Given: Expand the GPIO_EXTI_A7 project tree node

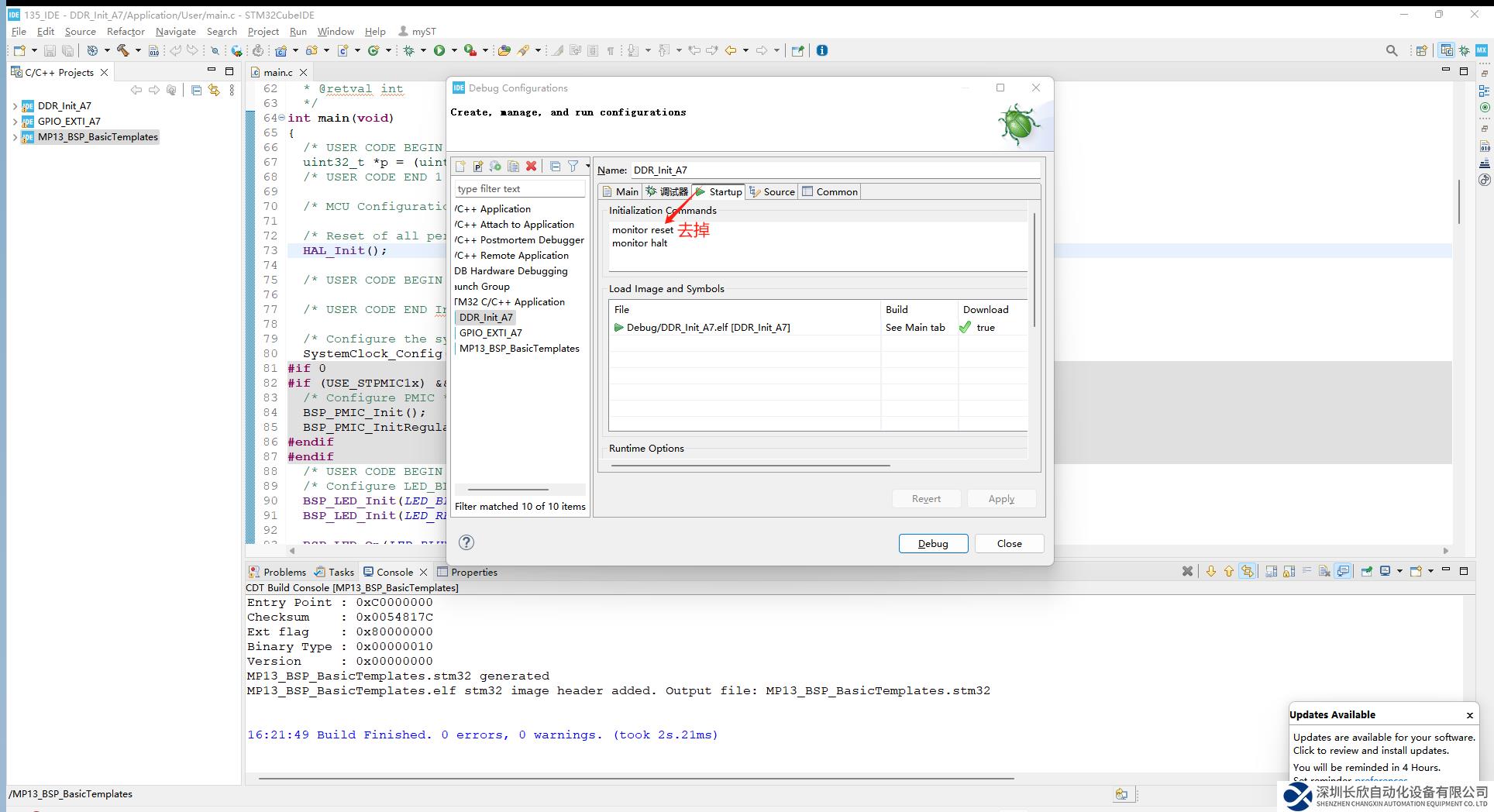Looking at the screenshot, I should [x=15, y=122].
